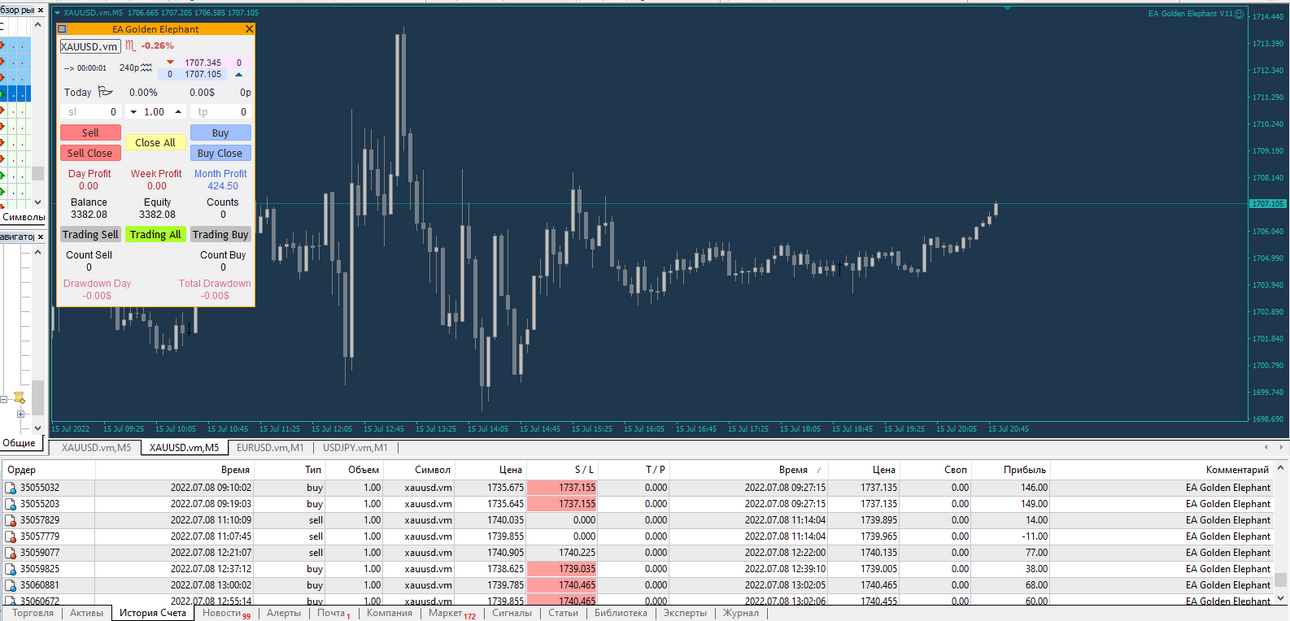
Task: Click the chart title dropdown triangle near XAUUSD.vm,M5
Action: 55,14
